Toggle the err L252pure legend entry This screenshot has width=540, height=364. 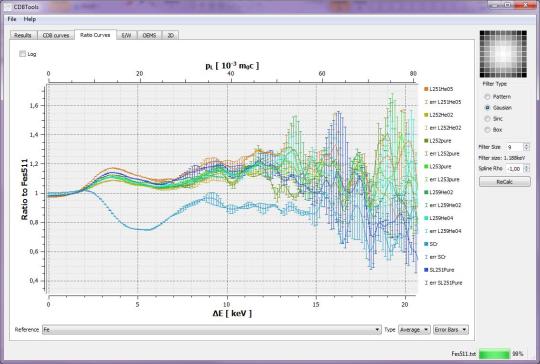pyautogui.click(x=442, y=154)
